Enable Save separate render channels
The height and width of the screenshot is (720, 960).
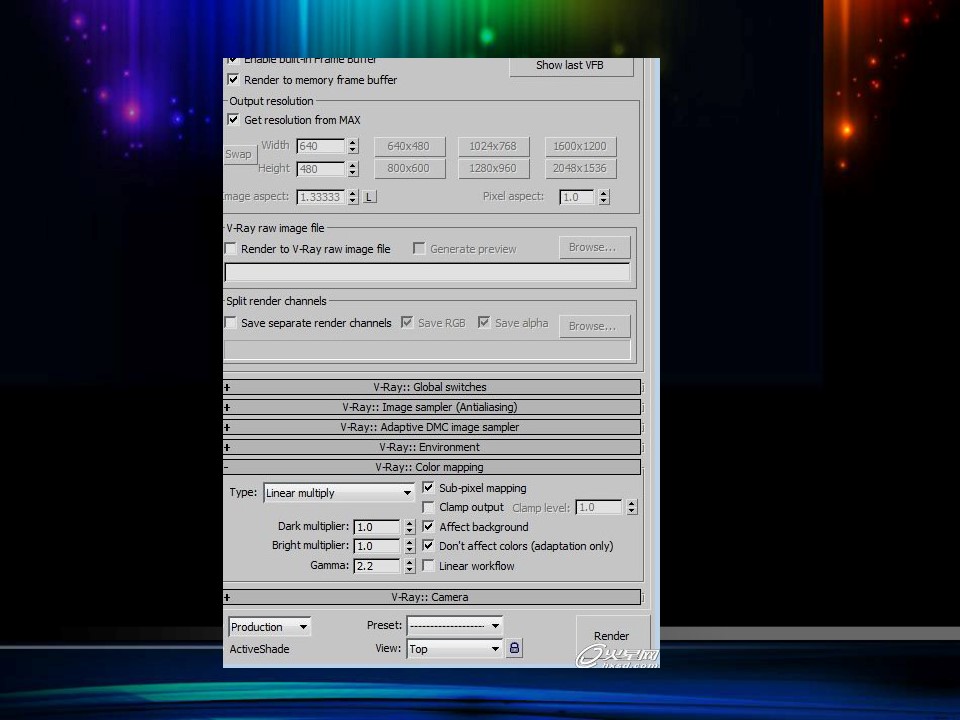click(231, 323)
